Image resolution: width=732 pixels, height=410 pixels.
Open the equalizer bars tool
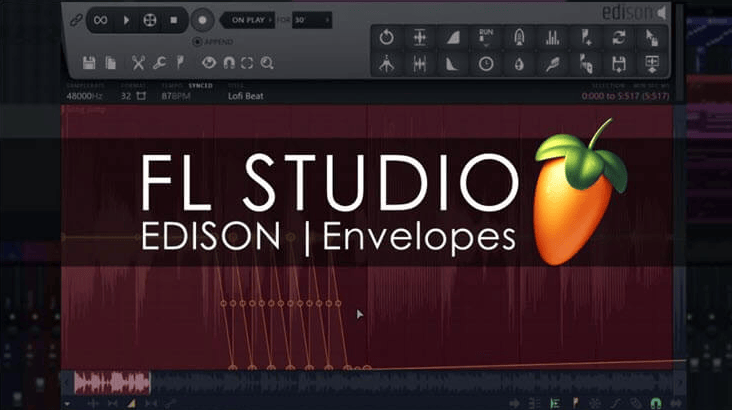(x=552, y=37)
